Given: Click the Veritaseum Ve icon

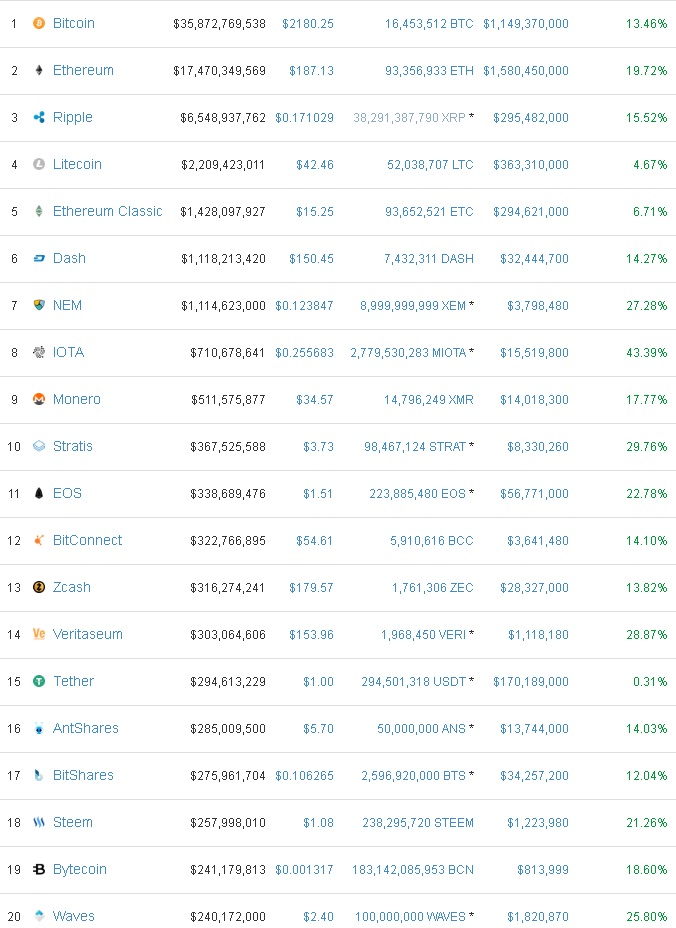Looking at the screenshot, I should pos(39,634).
